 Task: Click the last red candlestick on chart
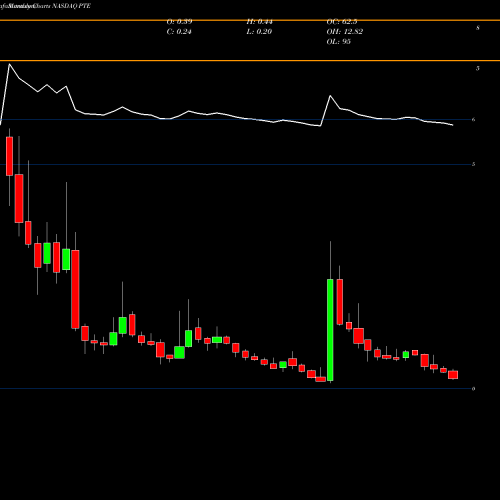point(453,374)
